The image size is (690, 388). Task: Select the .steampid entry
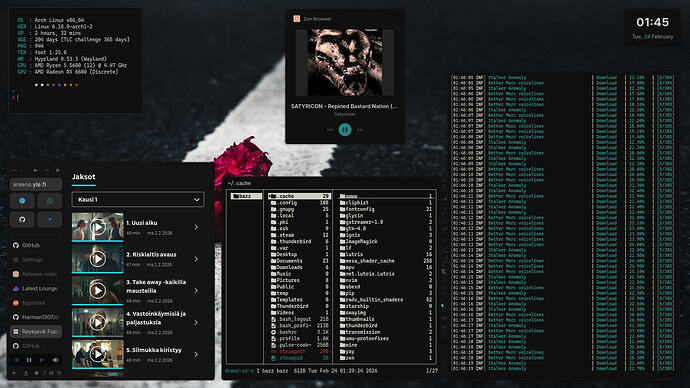pyautogui.click(x=299, y=358)
